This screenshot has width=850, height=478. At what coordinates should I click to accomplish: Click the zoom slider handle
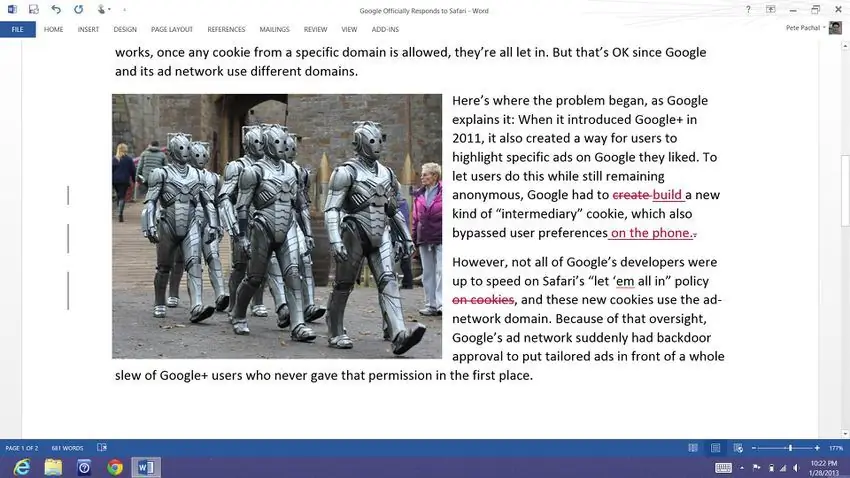(790, 448)
